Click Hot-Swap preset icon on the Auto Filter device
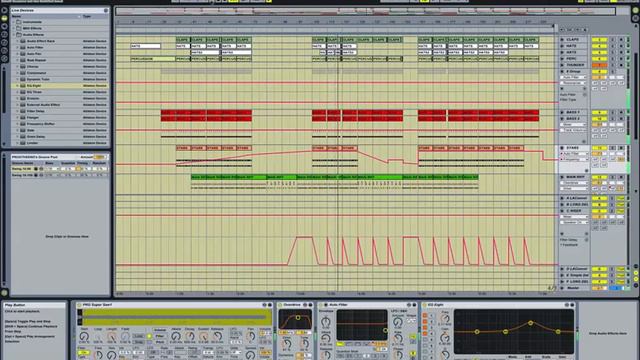The height and width of the screenshot is (360, 640). point(409,305)
